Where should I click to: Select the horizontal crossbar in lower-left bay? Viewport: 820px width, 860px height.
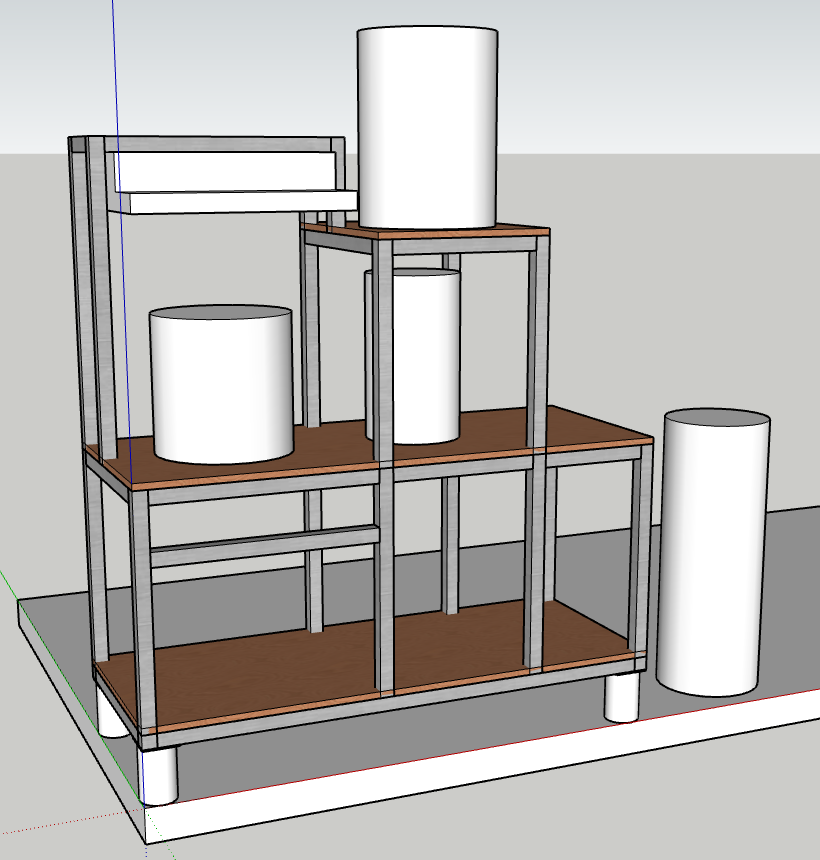[263, 543]
